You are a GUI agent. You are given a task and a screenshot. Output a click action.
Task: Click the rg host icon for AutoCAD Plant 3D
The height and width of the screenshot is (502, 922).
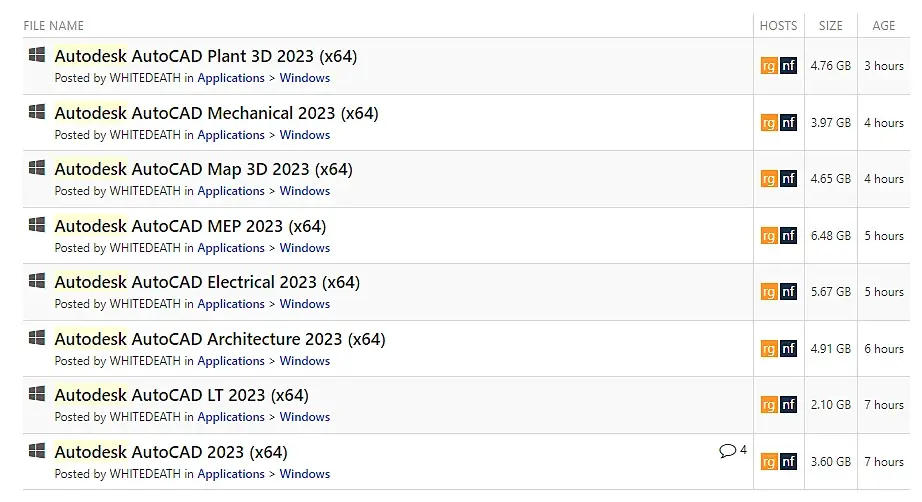coord(769,66)
